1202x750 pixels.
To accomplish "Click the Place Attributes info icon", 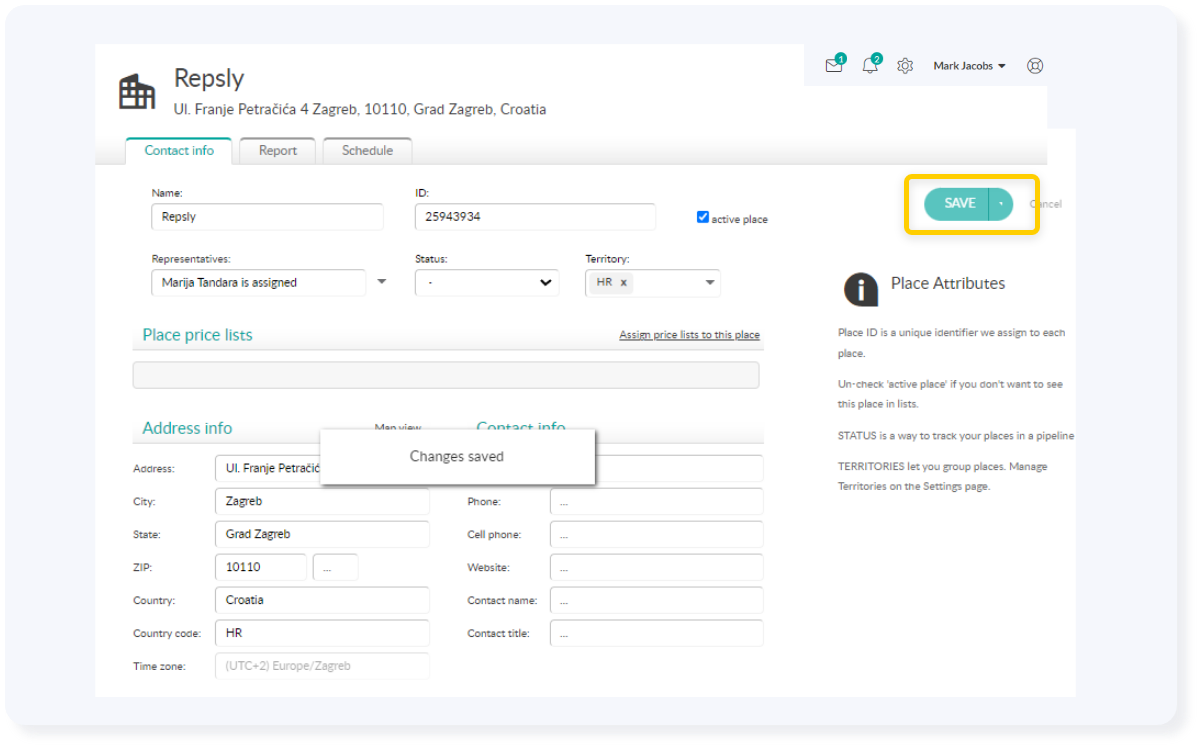I will click(861, 289).
